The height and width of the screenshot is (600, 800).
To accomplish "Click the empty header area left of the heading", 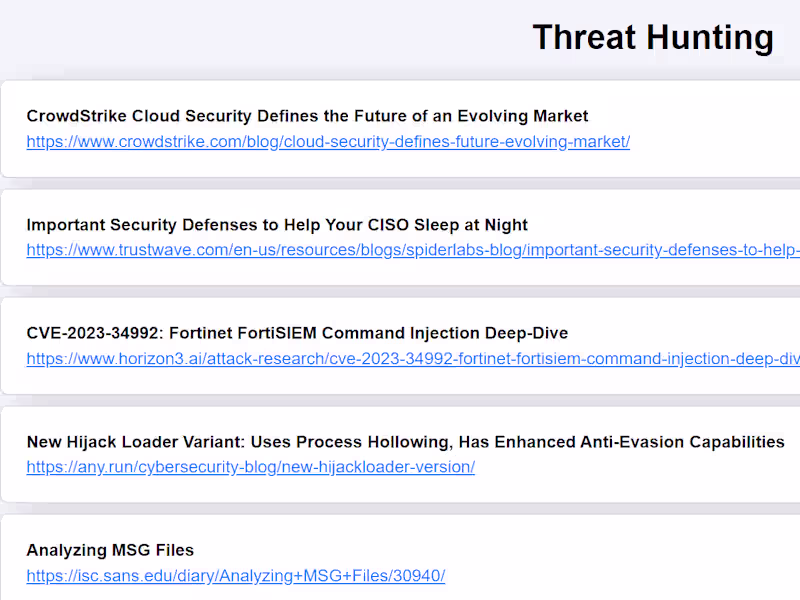I will coord(250,38).
